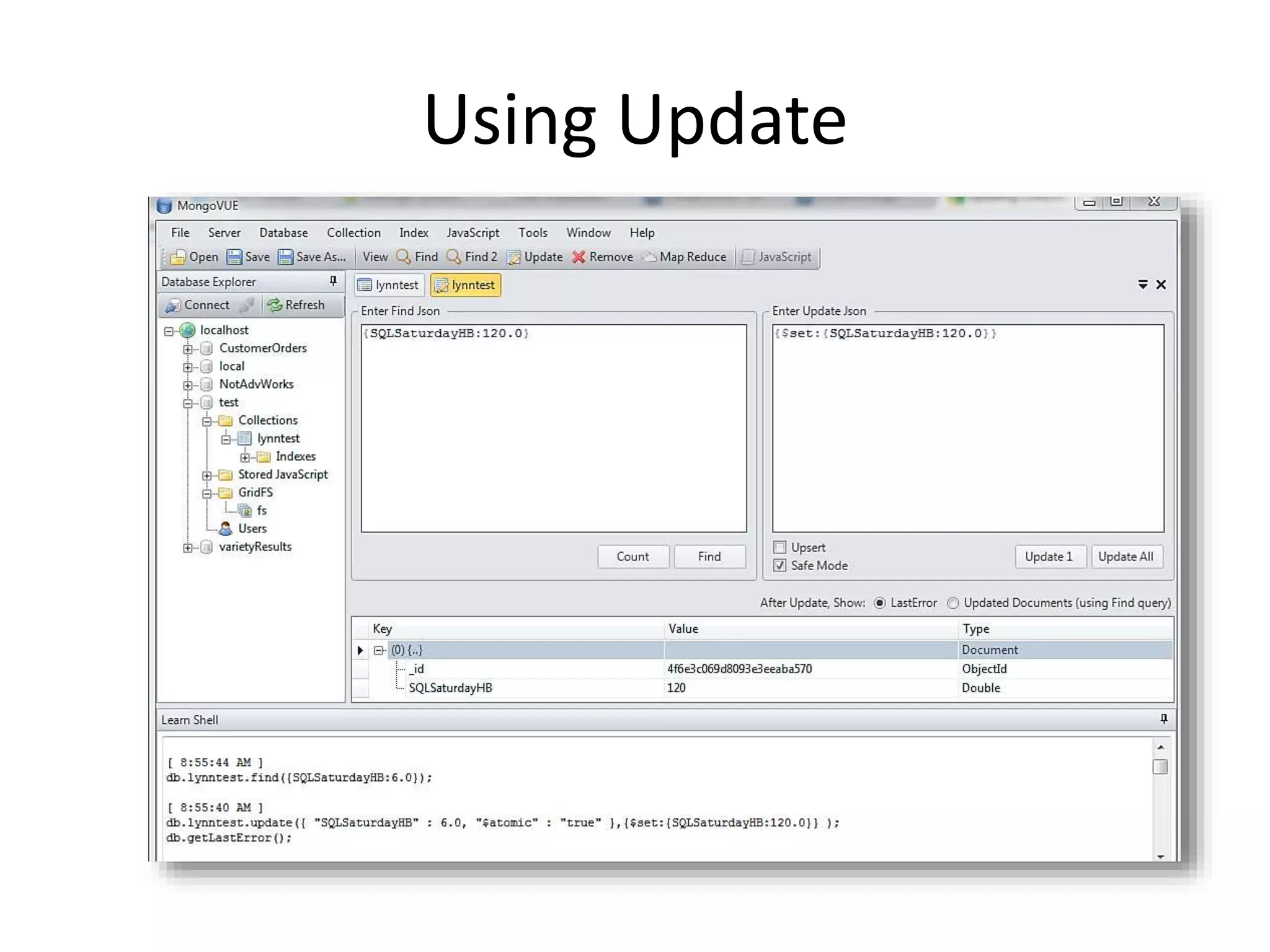Select the localhost server globe icon
Viewport: 1270px width, 952px height.
(187, 330)
